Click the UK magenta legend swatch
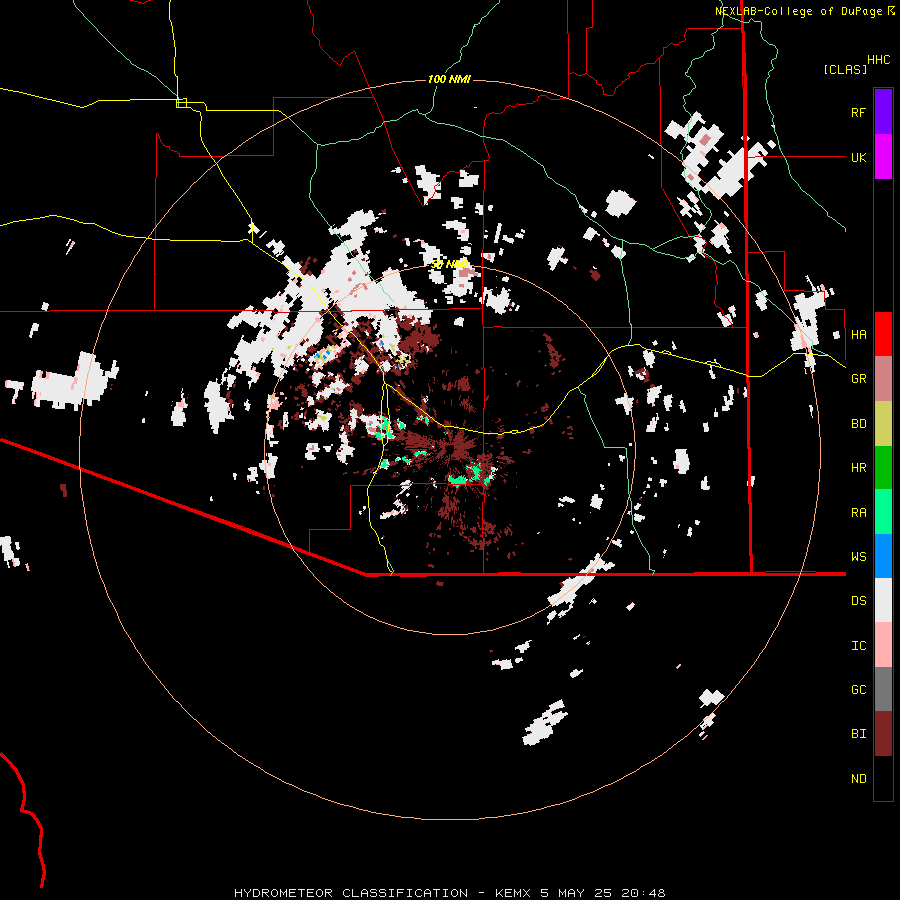Viewport: 900px width, 900px height. (x=883, y=157)
